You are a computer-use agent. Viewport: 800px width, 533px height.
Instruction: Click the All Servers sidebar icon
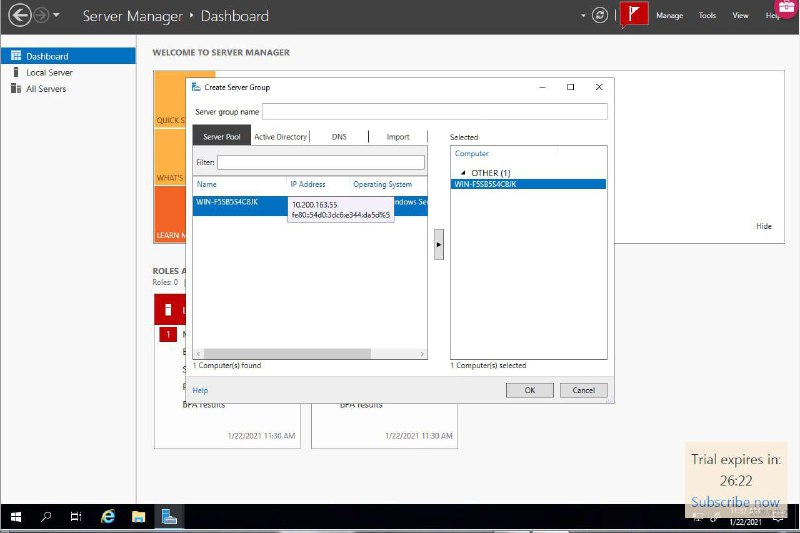(x=16, y=88)
